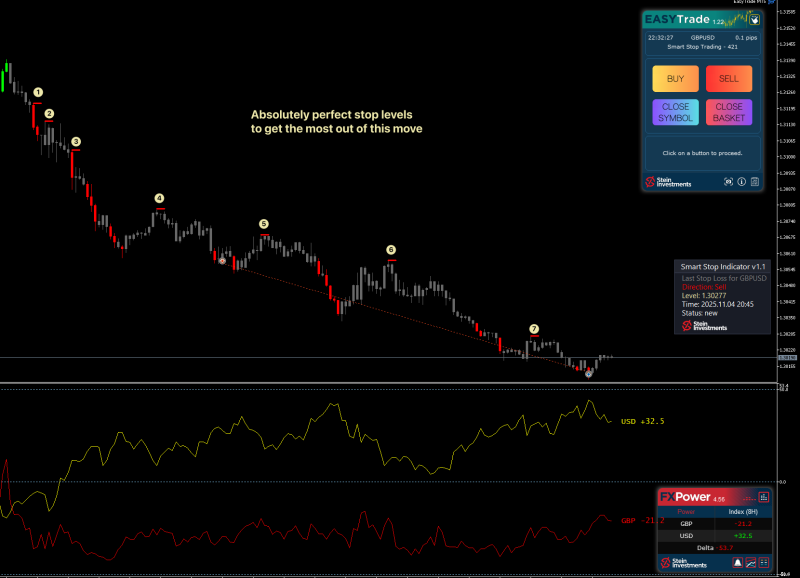Open FX Power alerts via the bell icon
This screenshot has width=800, height=578.
click(738, 562)
